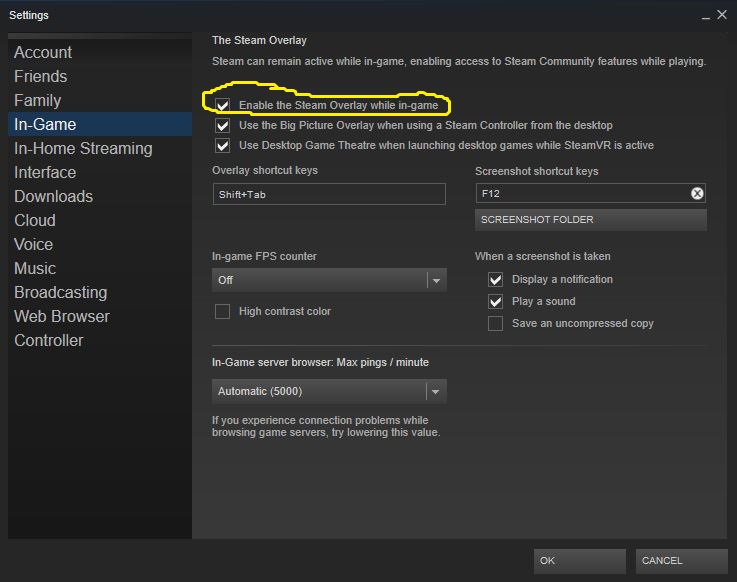
Task: Switch to the Friends settings tab
Action: (x=41, y=76)
